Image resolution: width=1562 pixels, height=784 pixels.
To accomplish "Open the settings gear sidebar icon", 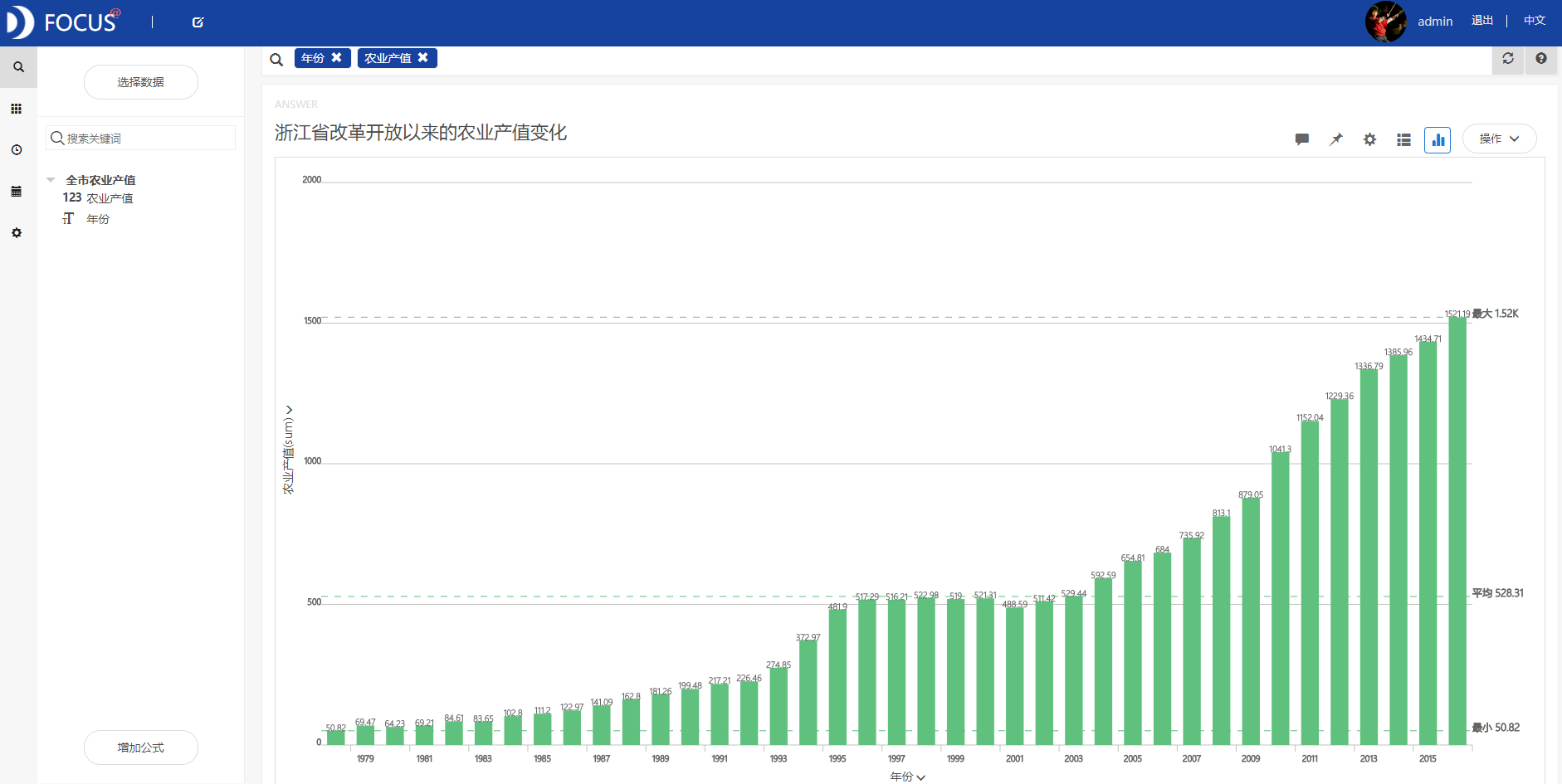I will [16, 233].
